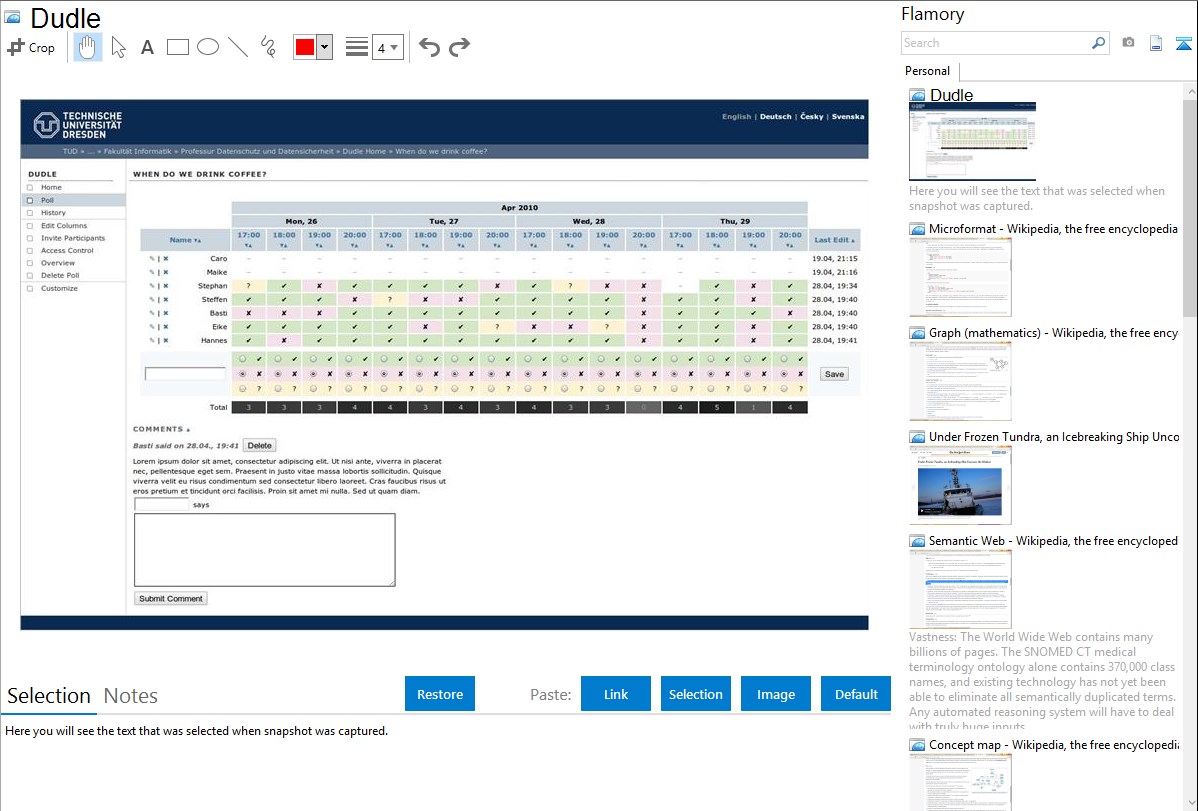Viewport: 1198px width, 811px height.
Task: Open the red color dropdown arrow
Action: [x=325, y=47]
